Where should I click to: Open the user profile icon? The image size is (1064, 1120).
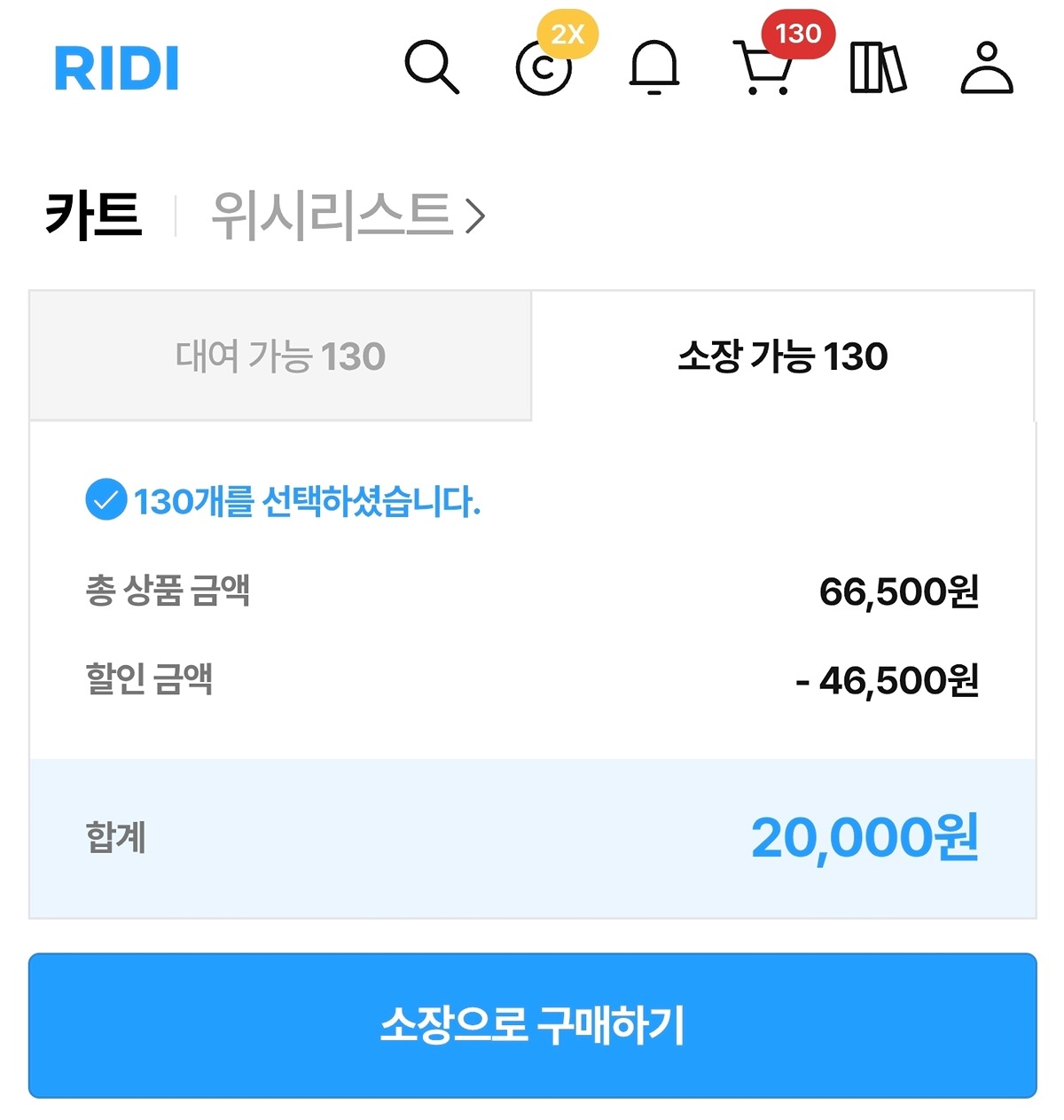point(987,67)
